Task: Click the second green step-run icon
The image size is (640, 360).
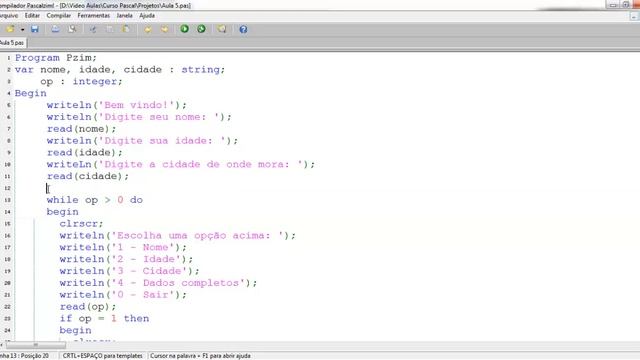Action: [201, 29]
